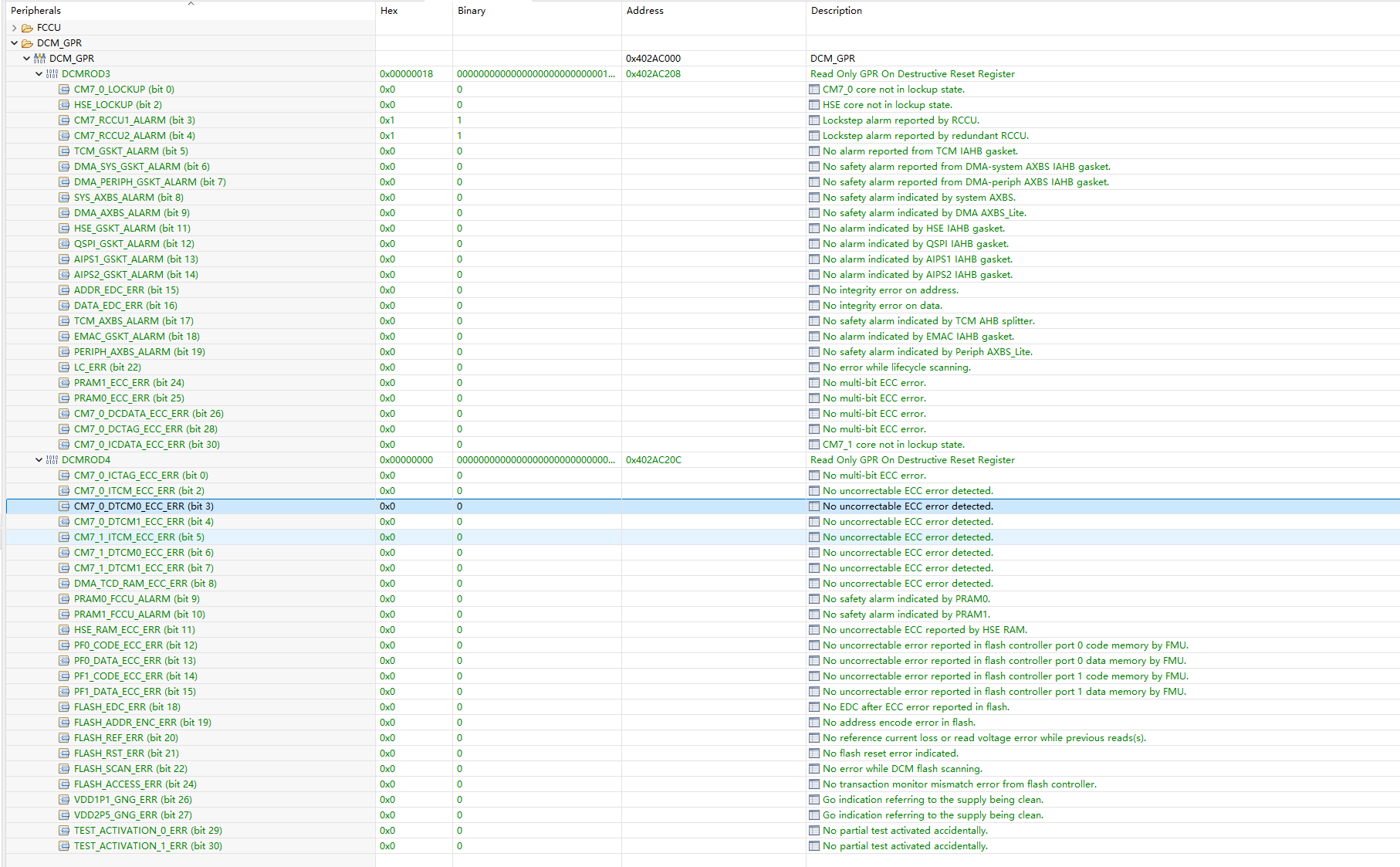Expand the FCCU peripheral folder
The height and width of the screenshot is (867, 1400).
(14, 28)
